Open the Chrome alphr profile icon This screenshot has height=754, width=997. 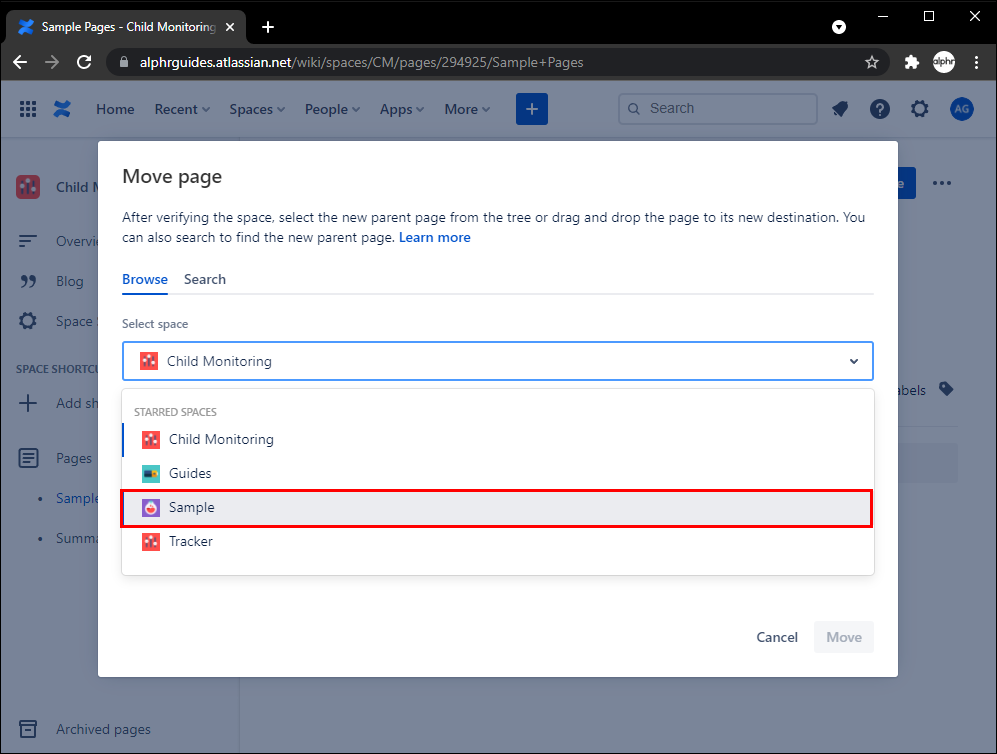[x=944, y=62]
